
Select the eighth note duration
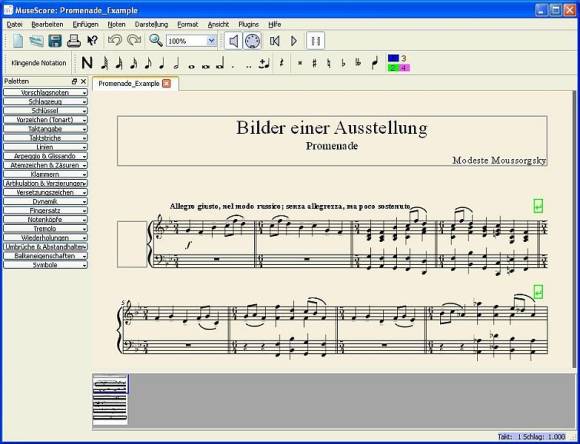pyautogui.click(x=148, y=63)
